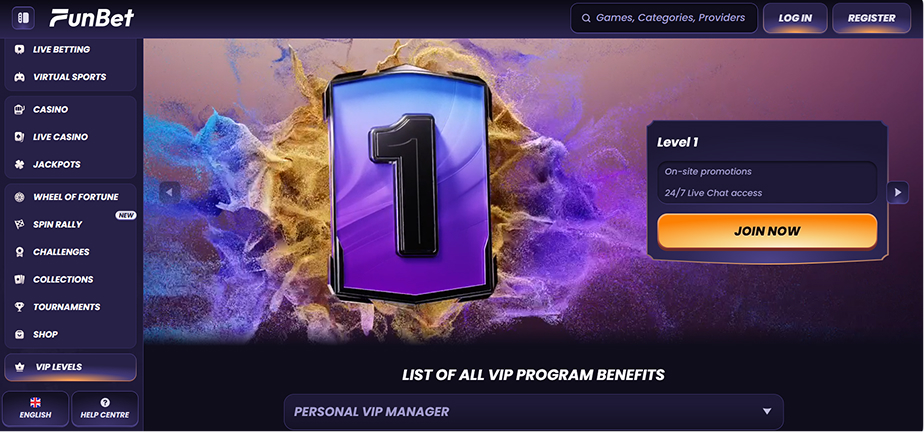
Task: Click the search magnifier icon
Action: pyautogui.click(x=586, y=18)
